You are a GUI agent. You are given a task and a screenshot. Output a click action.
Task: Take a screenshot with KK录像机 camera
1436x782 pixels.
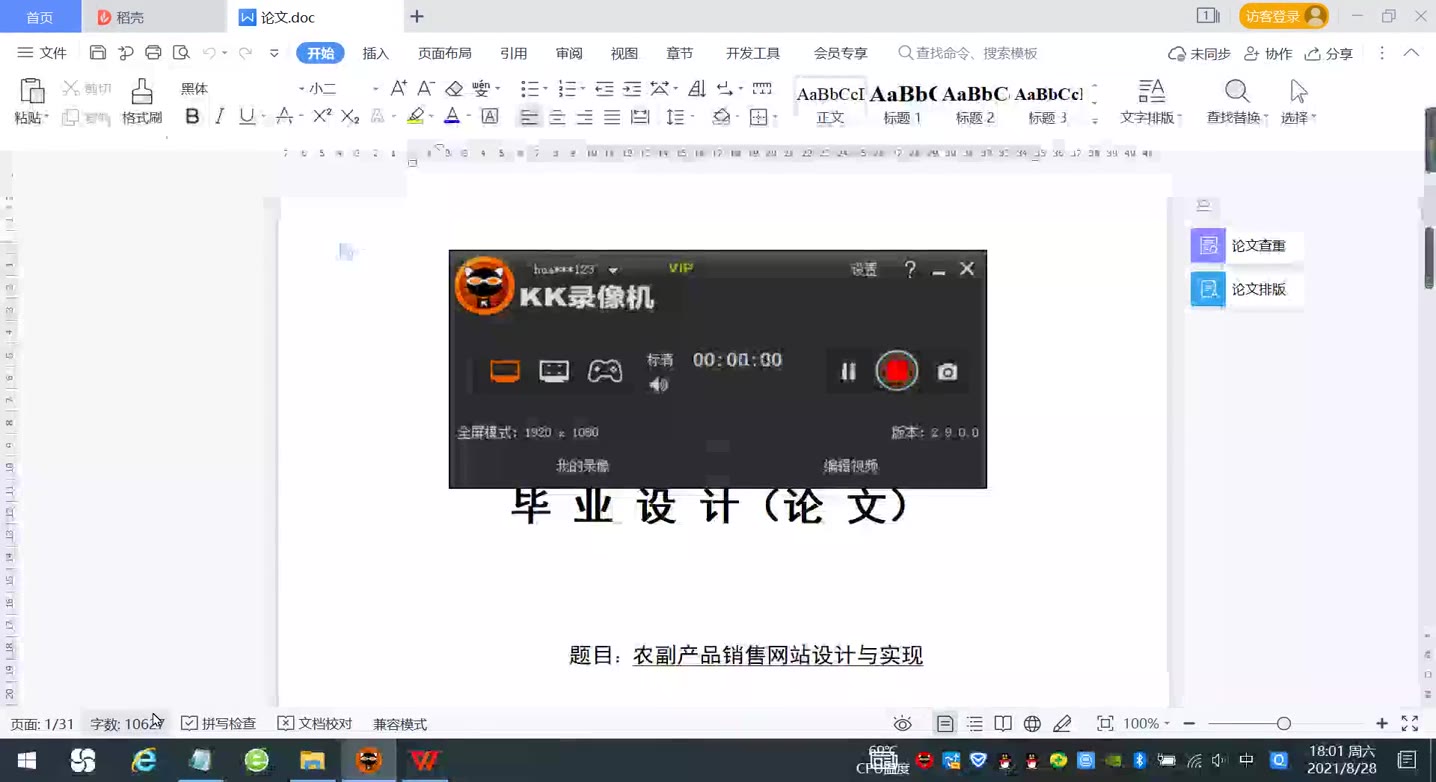(947, 372)
